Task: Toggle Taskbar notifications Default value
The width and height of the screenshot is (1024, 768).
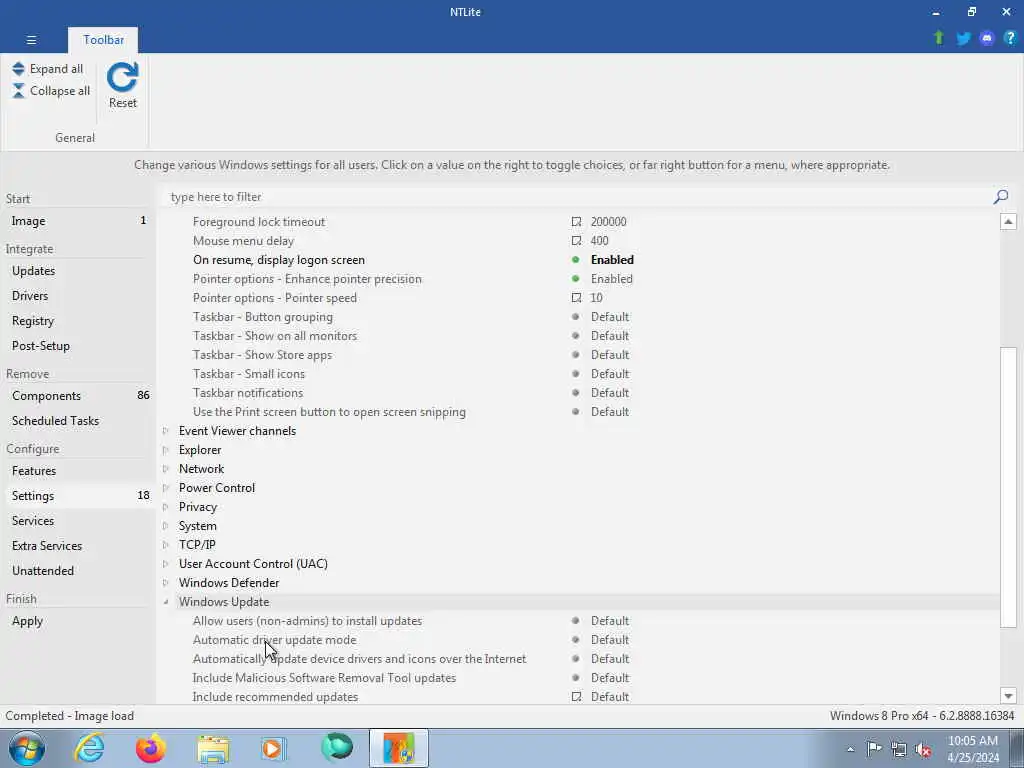Action: coord(609,392)
